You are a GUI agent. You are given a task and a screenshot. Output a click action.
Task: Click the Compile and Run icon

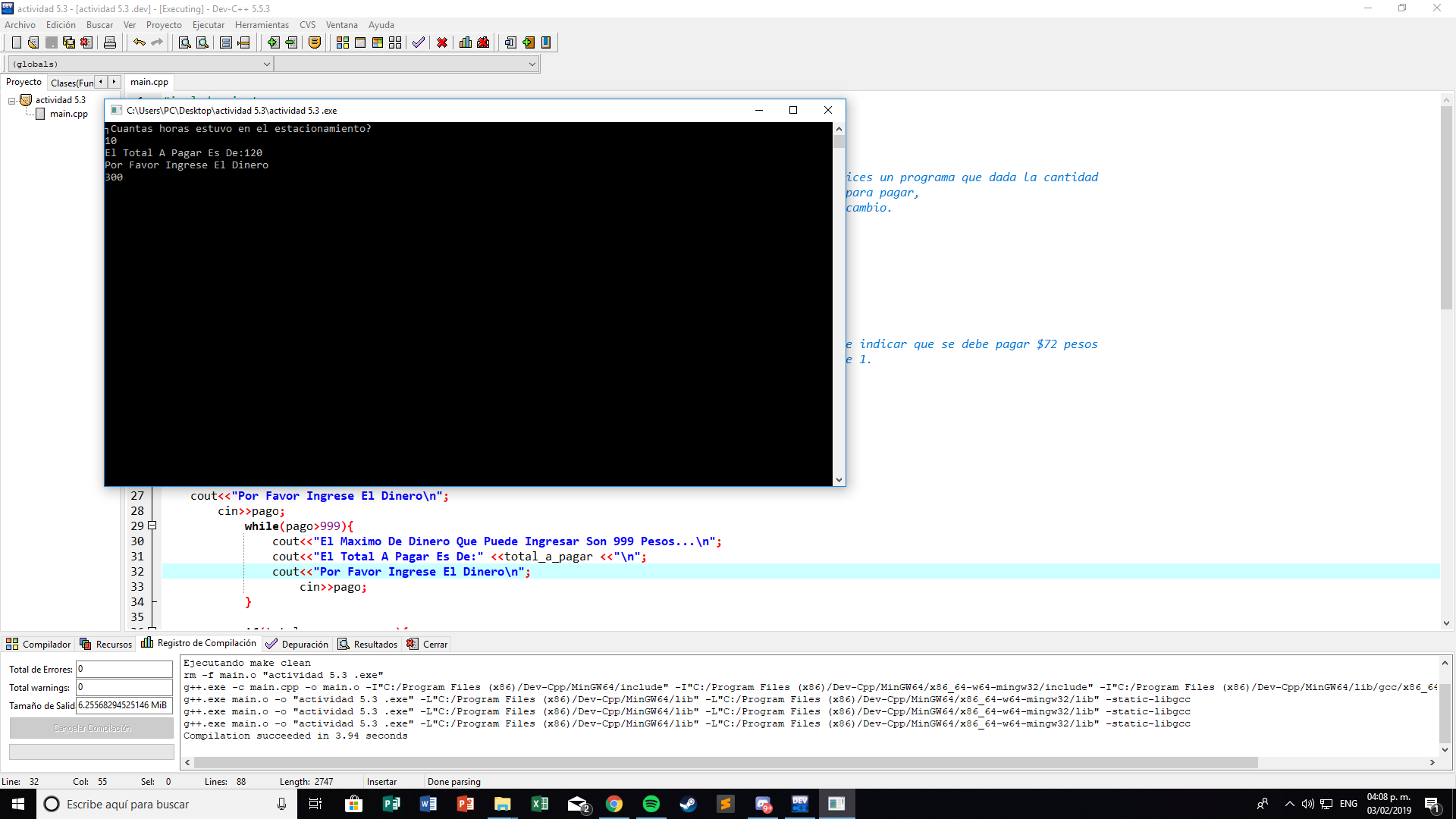378,42
